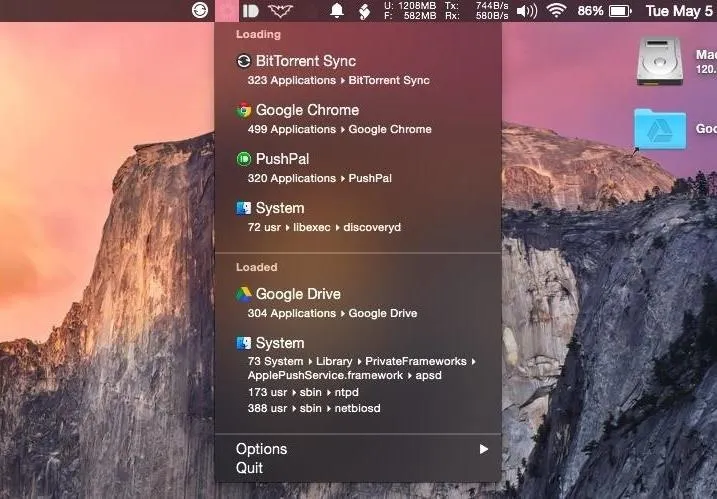Screen dimensions: 717x499
Task: Click the 73 System Library PrivateFrameworks path
Action: 362,361
